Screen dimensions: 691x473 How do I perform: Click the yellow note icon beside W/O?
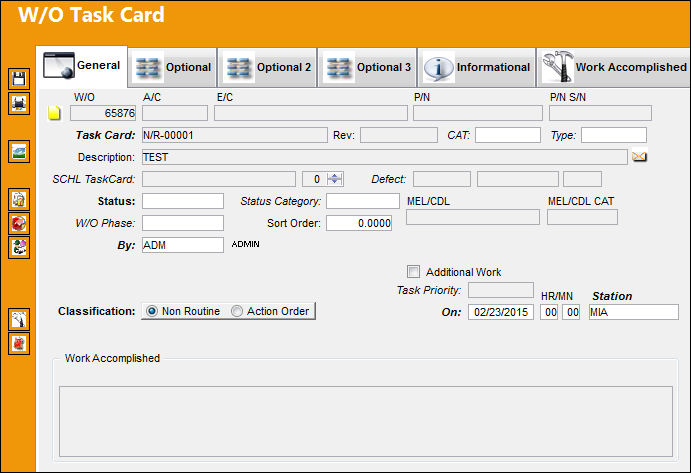coord(54,113)
